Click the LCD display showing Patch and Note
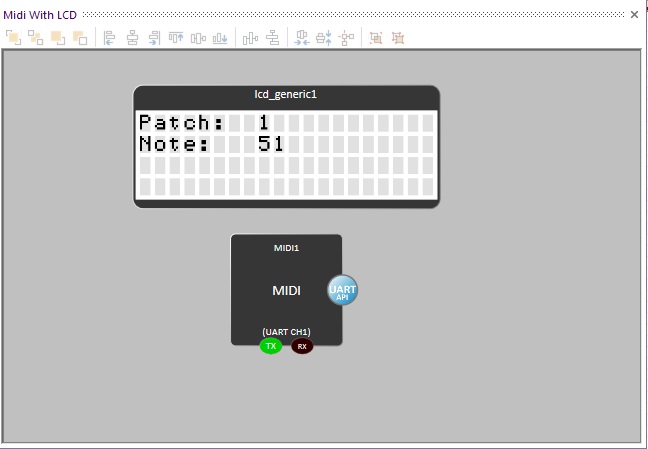Viewport: 648px width, 449px height. 286,153
